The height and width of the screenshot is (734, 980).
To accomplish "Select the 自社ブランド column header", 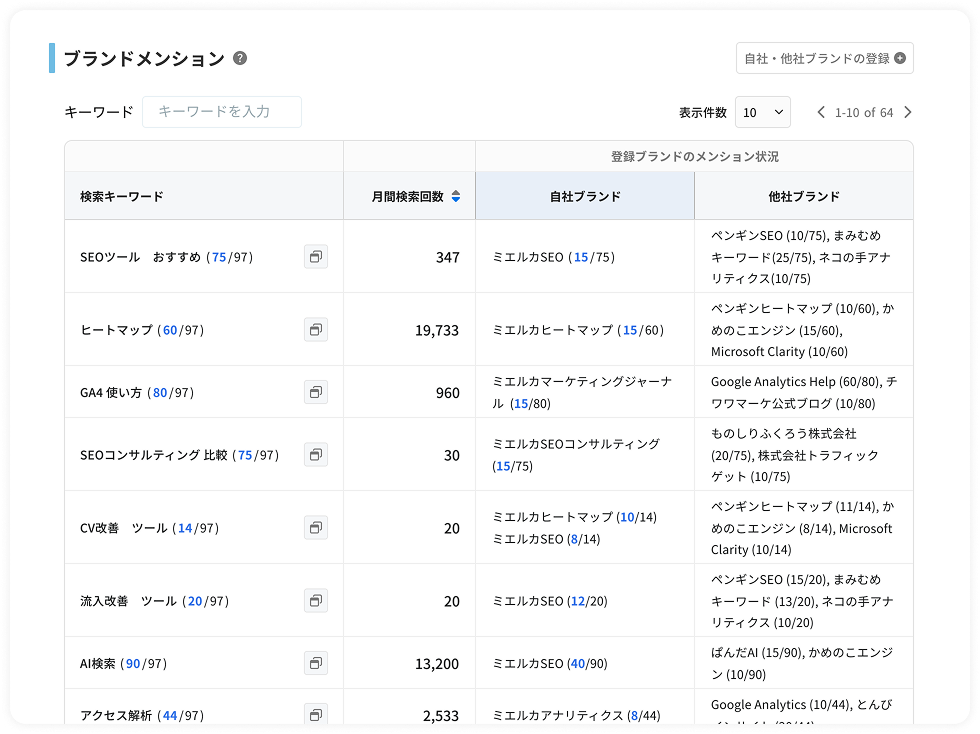I will 585,196.
